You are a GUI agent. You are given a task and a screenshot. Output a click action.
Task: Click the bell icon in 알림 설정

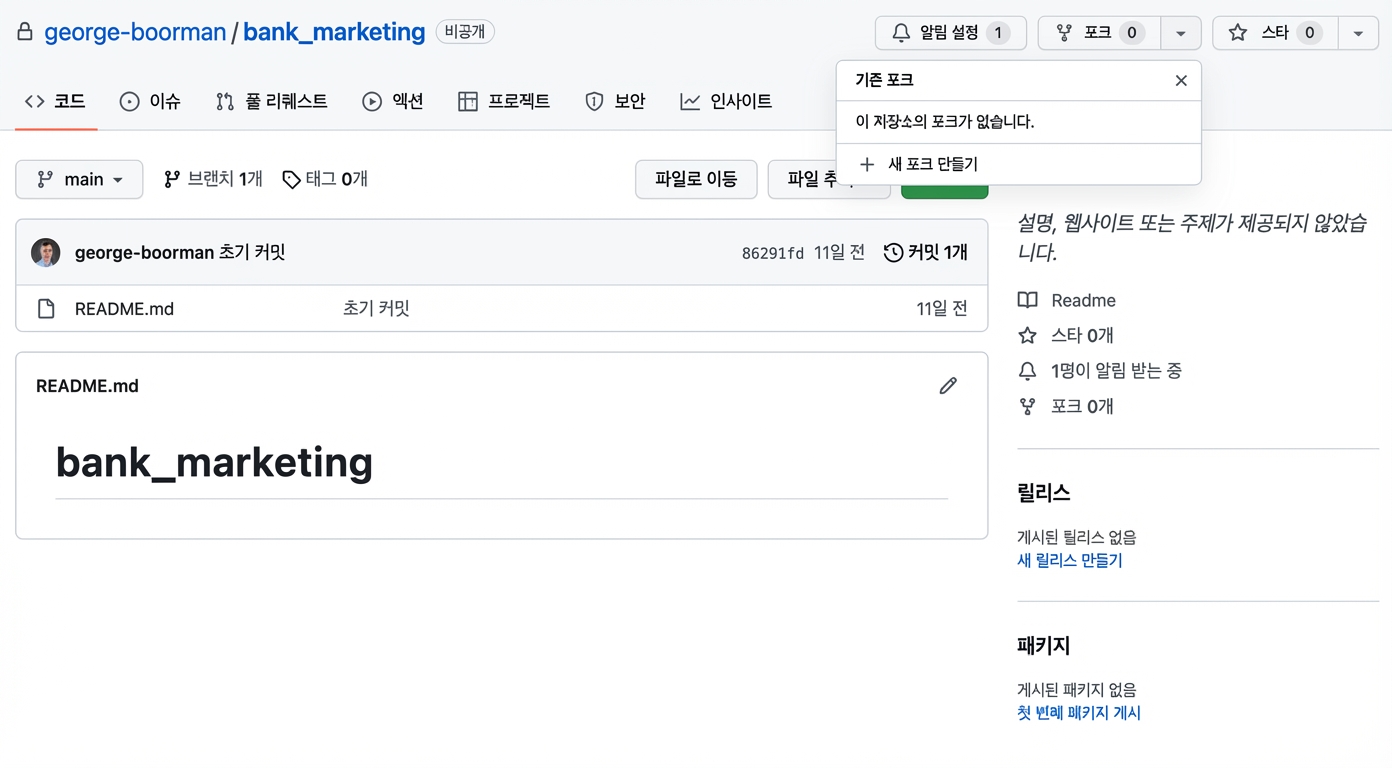click(x=901, y=33)
